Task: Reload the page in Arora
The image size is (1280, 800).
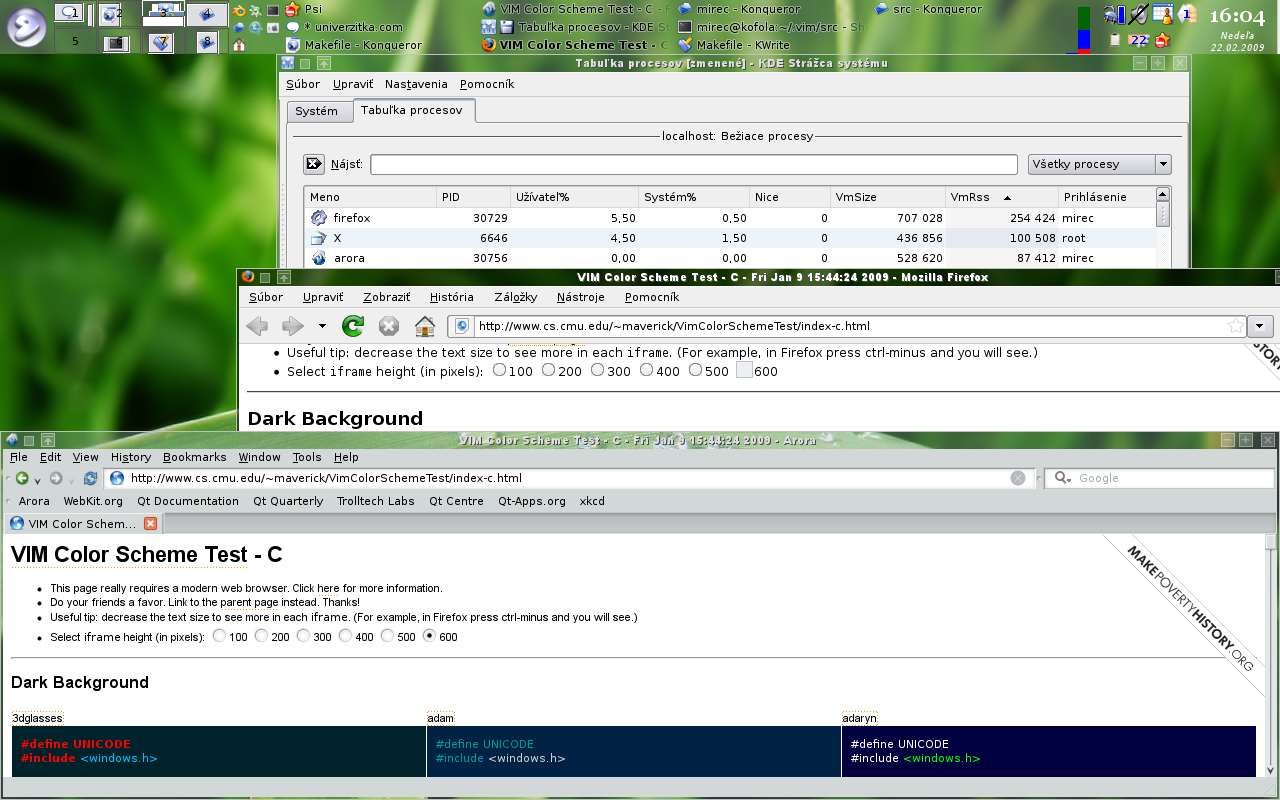Action: click(x=90, y=479)
